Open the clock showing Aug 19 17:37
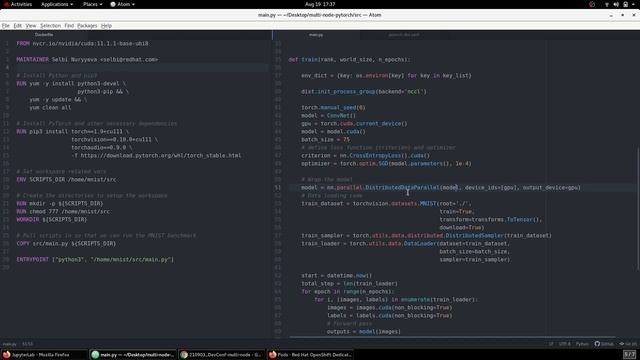This screenshot has height=360, width=640. [320, 4]
